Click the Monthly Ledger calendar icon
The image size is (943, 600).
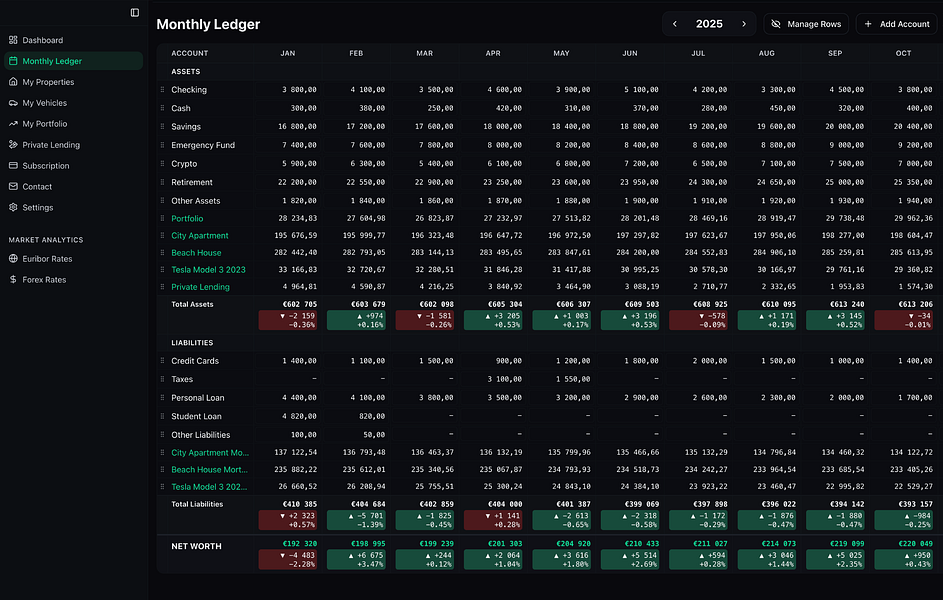(13, 61)
